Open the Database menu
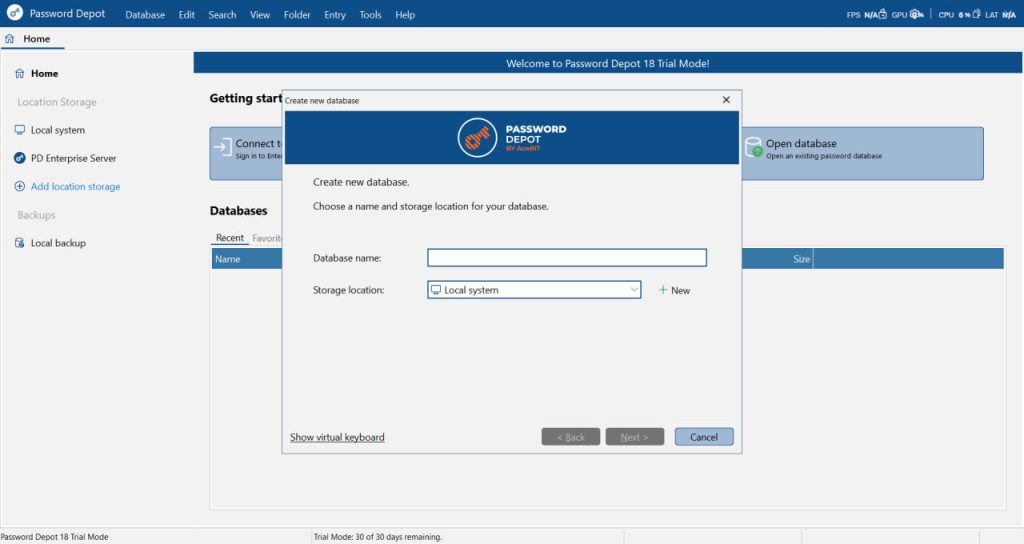Viewport: 1024px width, 544px height. [145, 14]
